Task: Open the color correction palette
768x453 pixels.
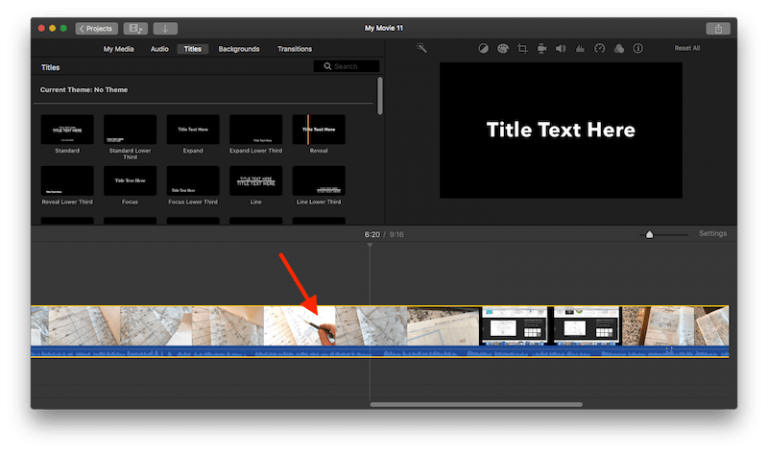Action: pos(503,48)
